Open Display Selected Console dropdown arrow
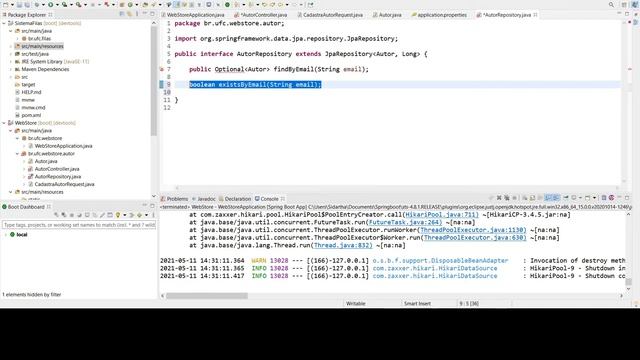This screenshot has width=640, height=360. click(580, 198)
